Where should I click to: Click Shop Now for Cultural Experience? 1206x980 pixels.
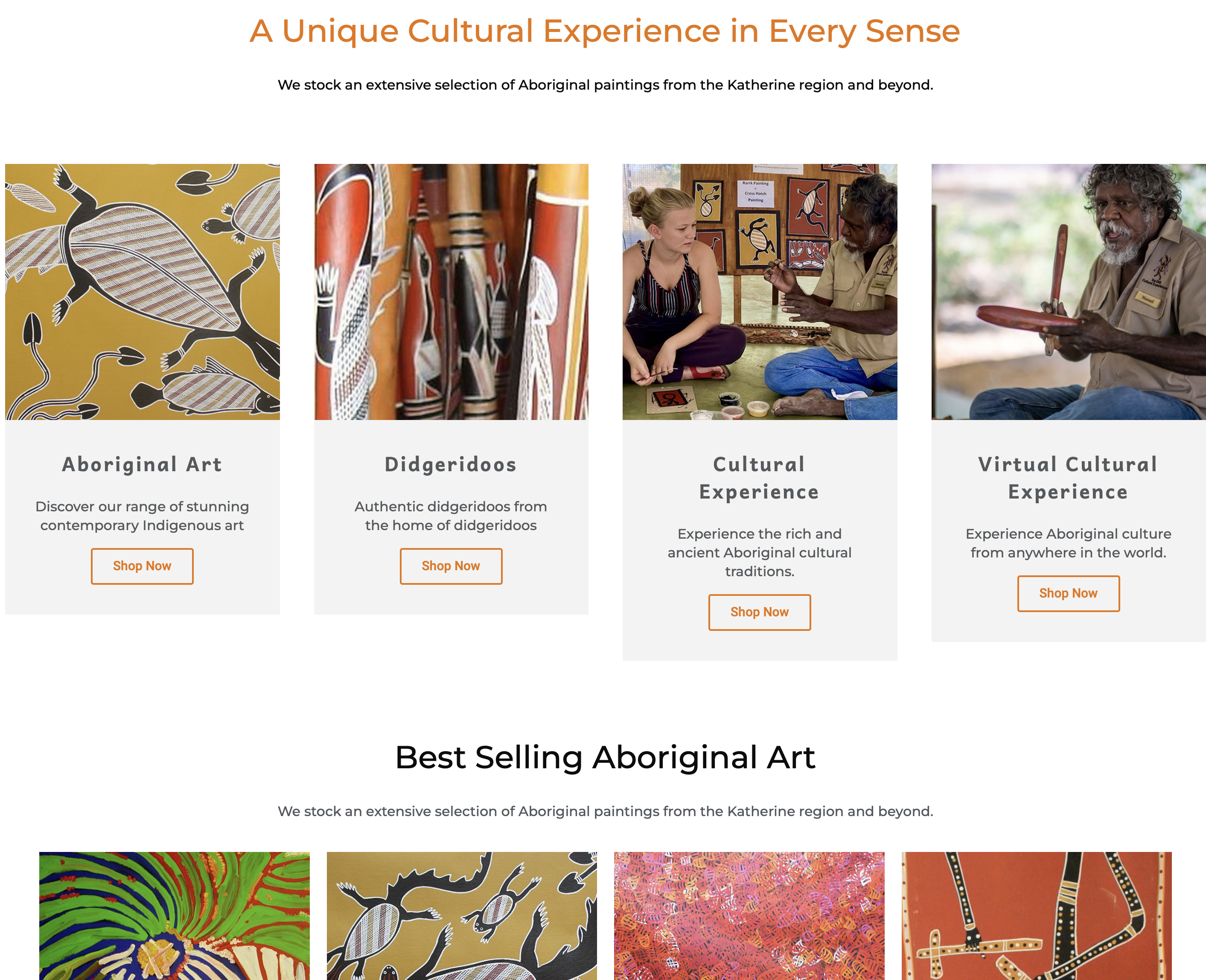point(759,612)
